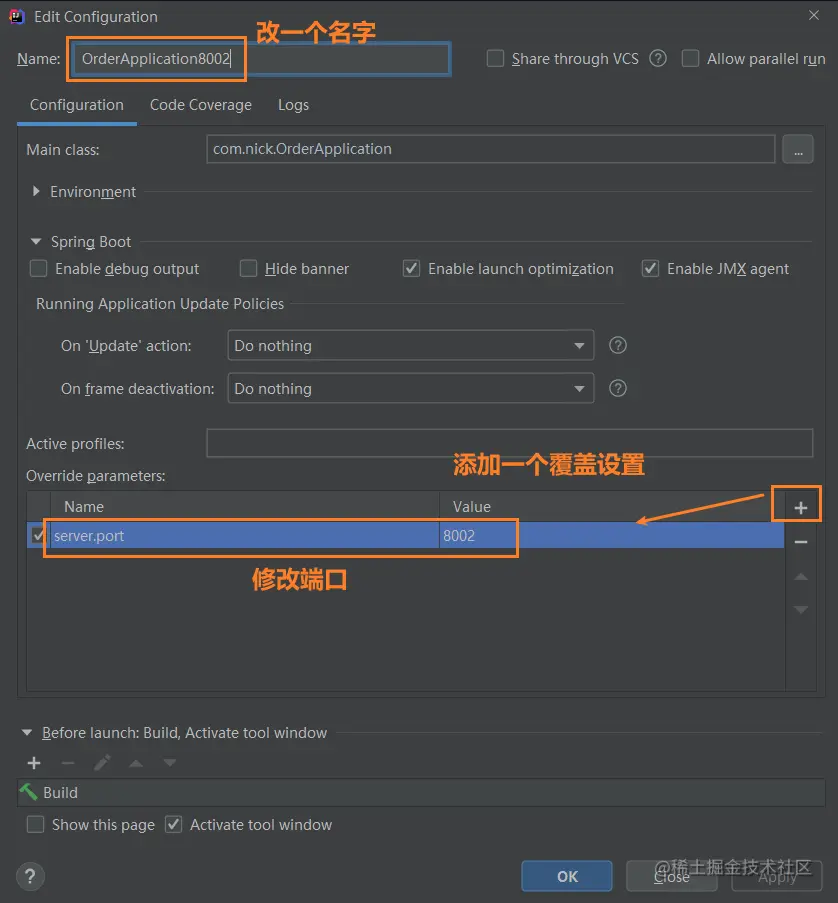Viewport: 838px width, 903px height.
Task: Uncheck the server.port row checkbox
Action: coord(38,535)
